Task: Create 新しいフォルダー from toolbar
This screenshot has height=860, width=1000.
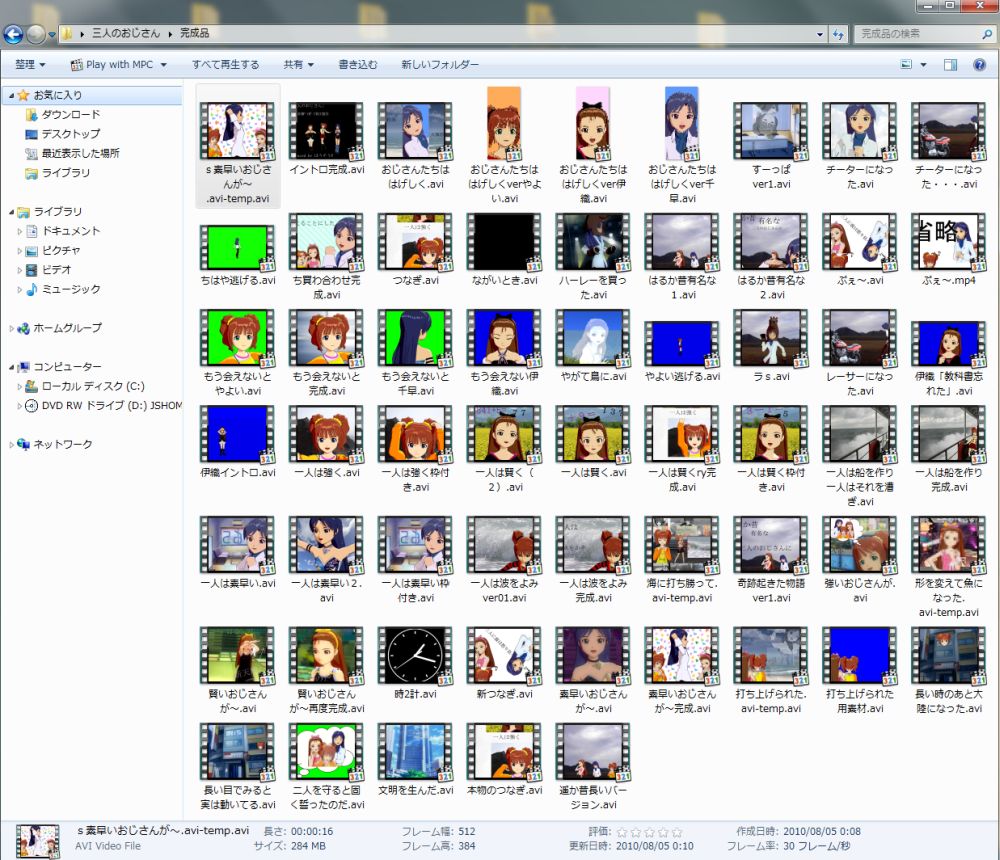Action: click(x=440, y=64)
